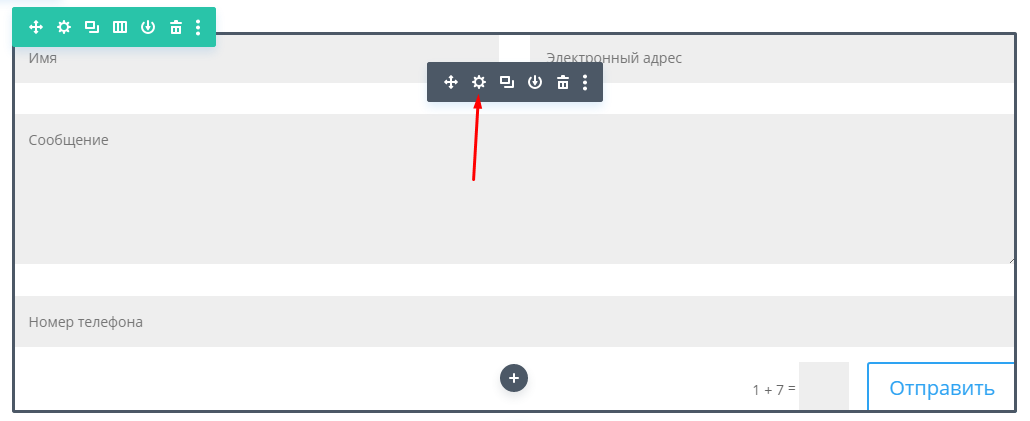The image size is (1030, 421).
Task: Change column structure in green toolbar
Action: [x=120, y=27]
